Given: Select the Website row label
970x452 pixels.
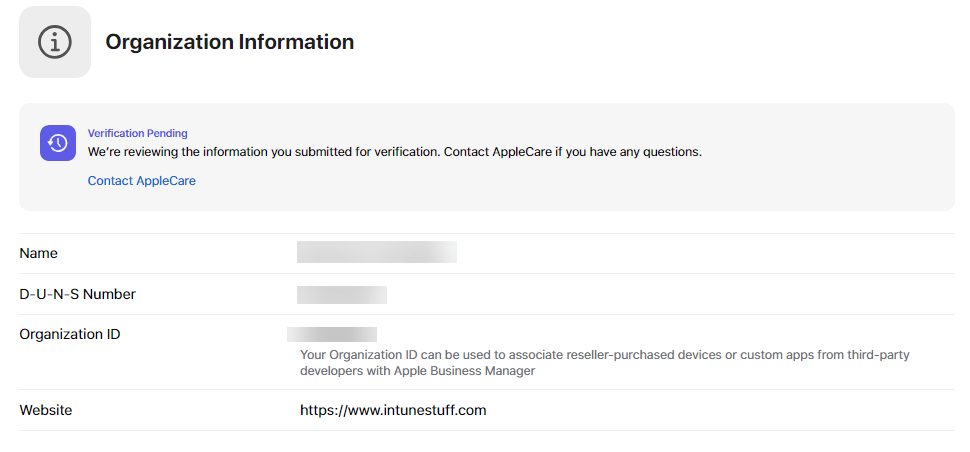Looking at the screenshot, I should pos(46,410).
